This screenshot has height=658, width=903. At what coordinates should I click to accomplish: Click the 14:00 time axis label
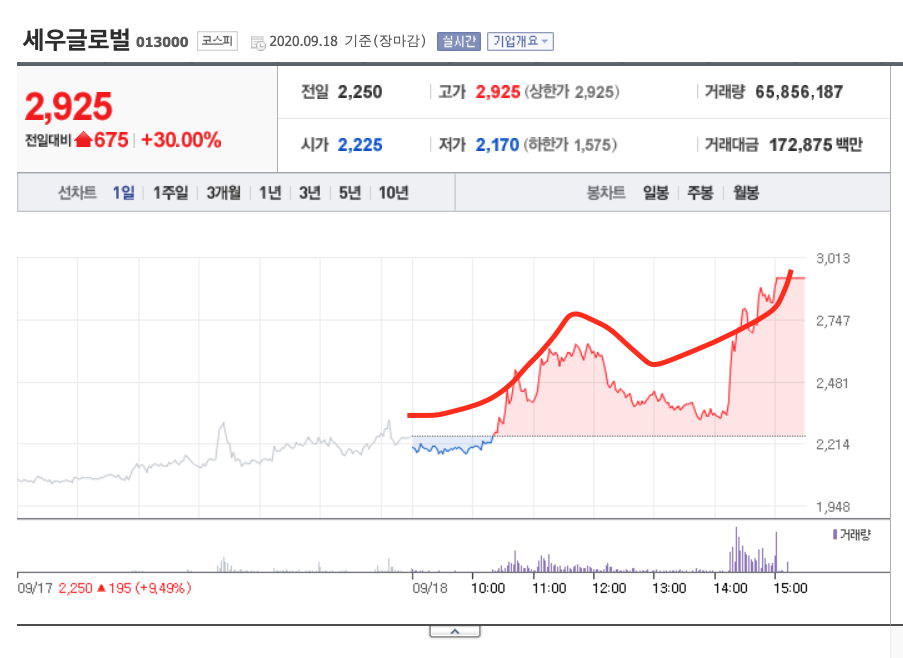tap(730, 588)
